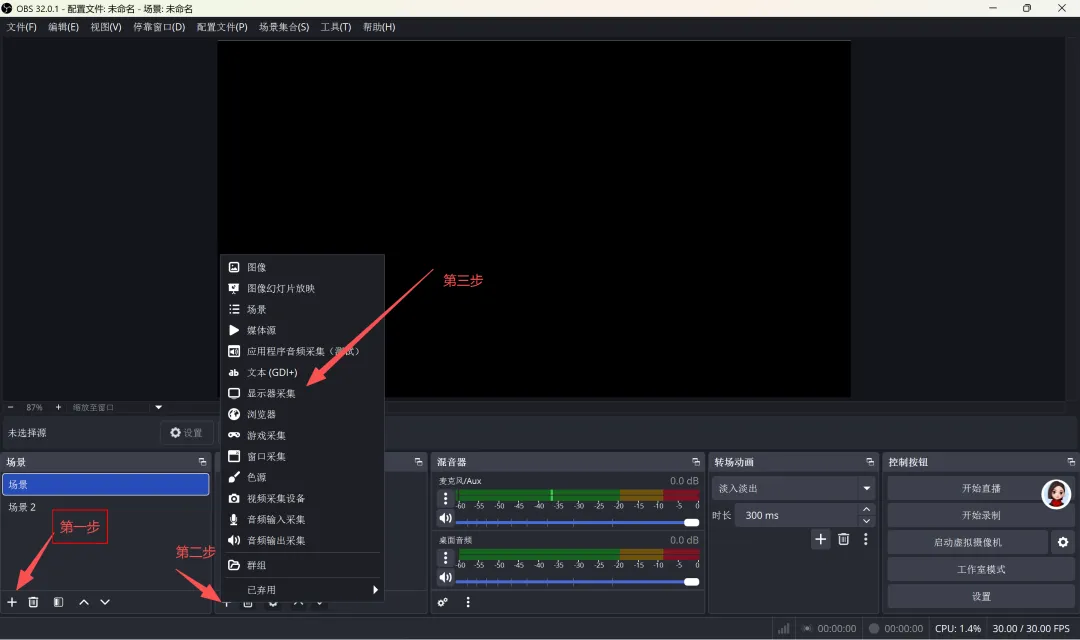Float the sources dock panel
Viewport: 1080px width, 640px height.
419,462
